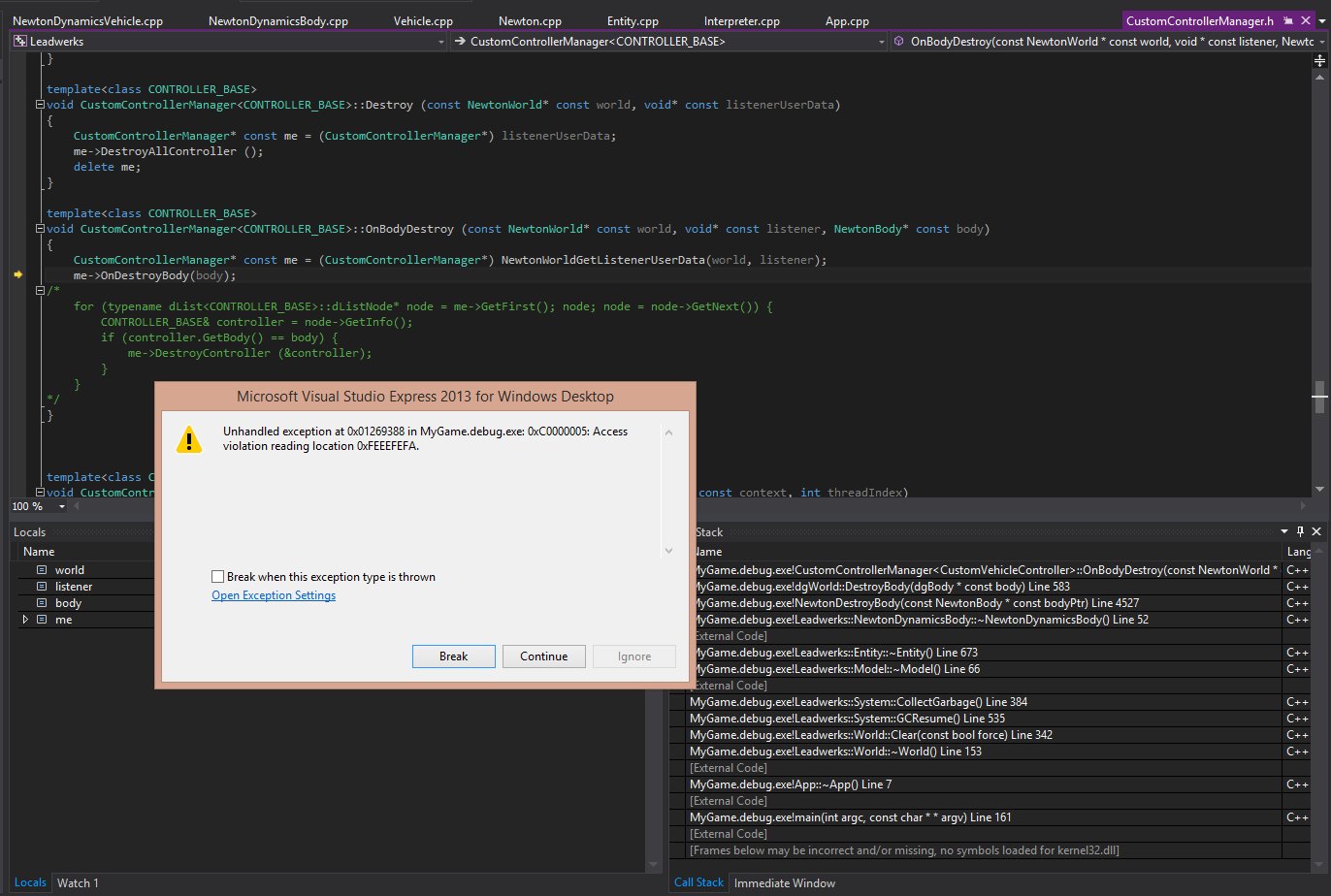Viewport: 1331px width, 896px height.
Task: Switch to Newton.cpp tab
Action: pyautogui.click(x=530, y=20)
